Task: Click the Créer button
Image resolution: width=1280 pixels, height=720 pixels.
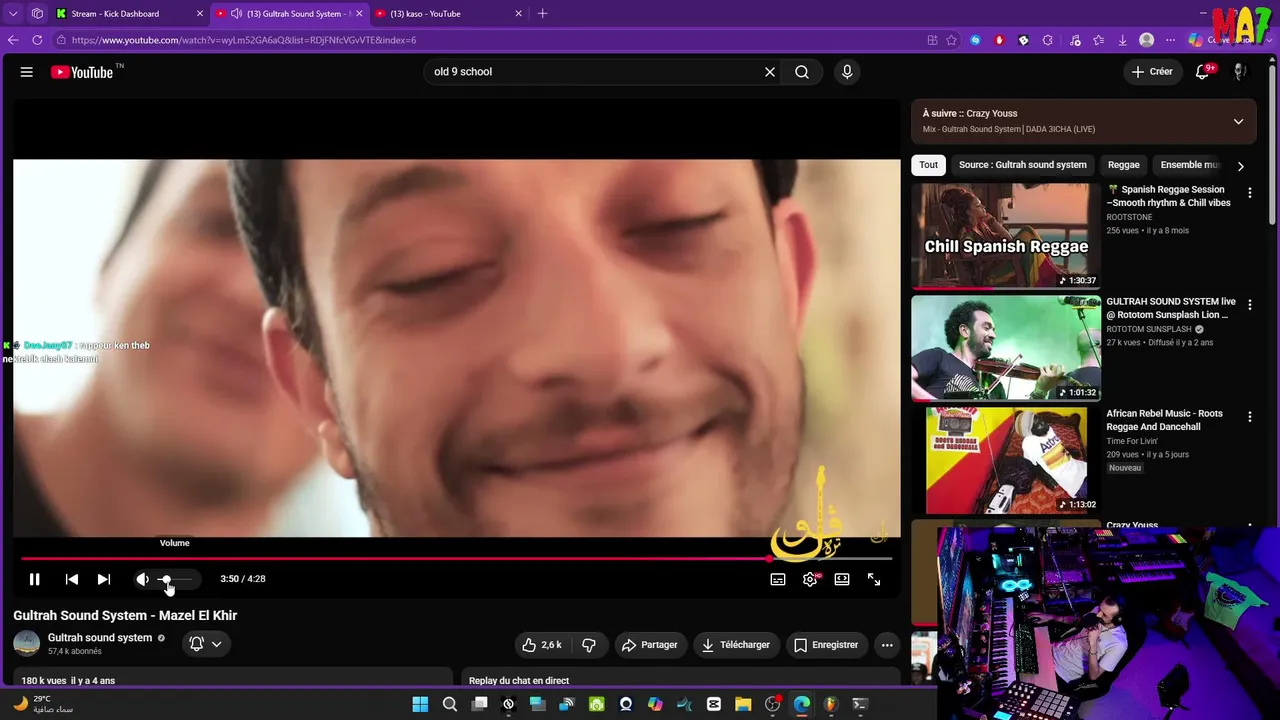Action: click(x=1152, y=72)
